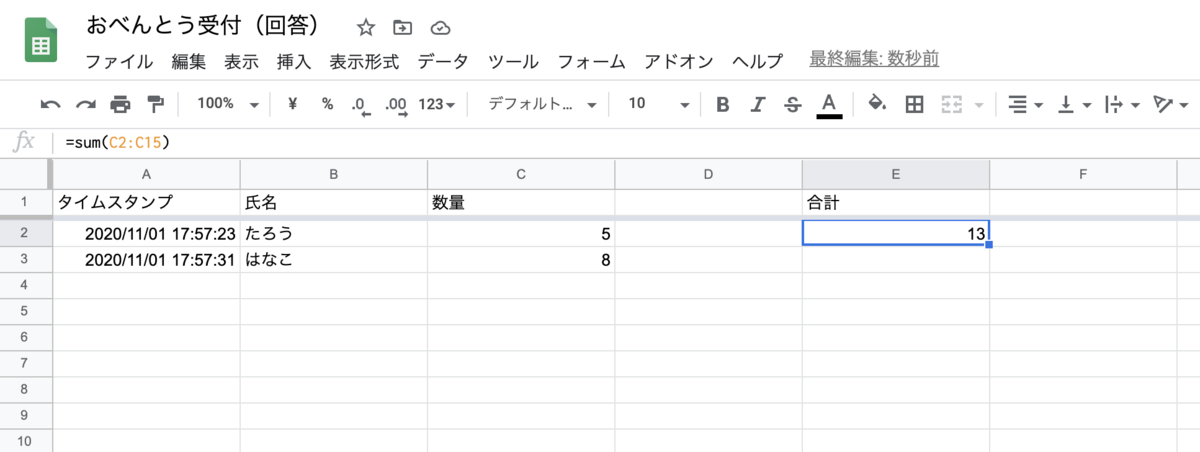
Task: Open the フォーム menu
Action: 592,61
